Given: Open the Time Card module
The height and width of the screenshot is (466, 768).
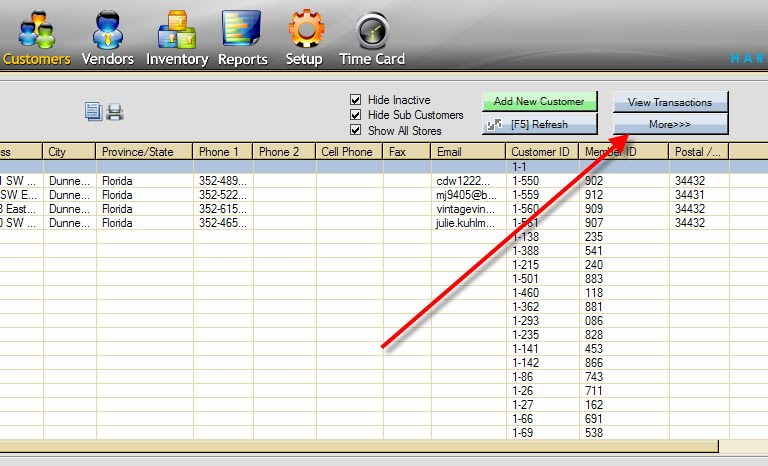Looking at the screenshot, I should coord(372,36).
